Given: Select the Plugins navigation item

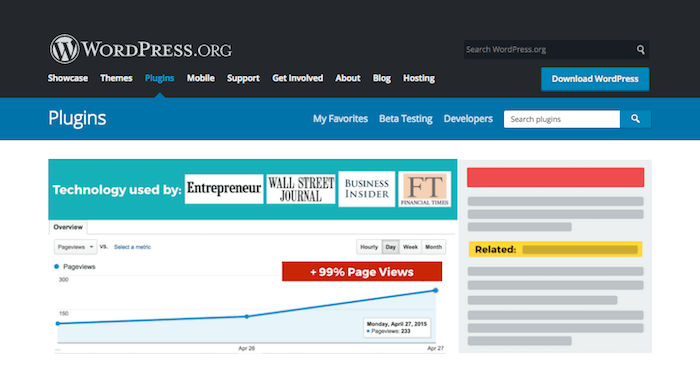Looking at the screenshot, I should 159,78.
